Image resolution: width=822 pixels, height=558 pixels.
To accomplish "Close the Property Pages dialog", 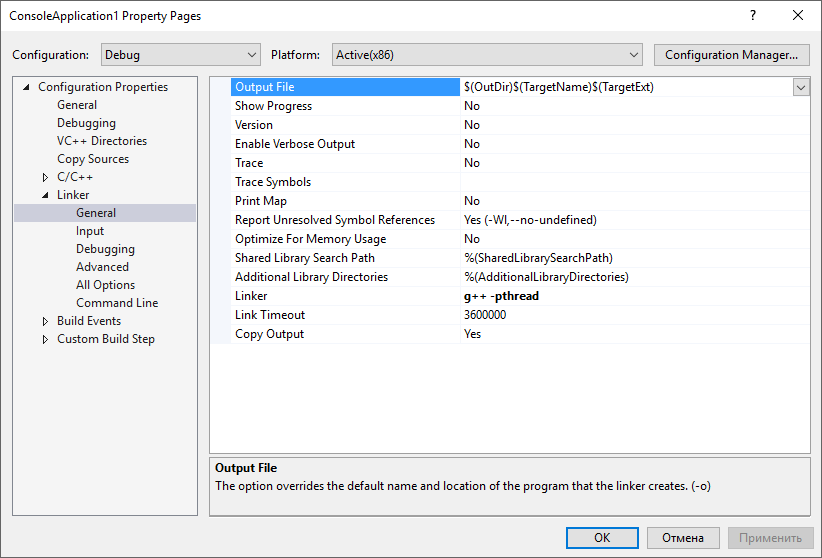I will coord(798,15).
